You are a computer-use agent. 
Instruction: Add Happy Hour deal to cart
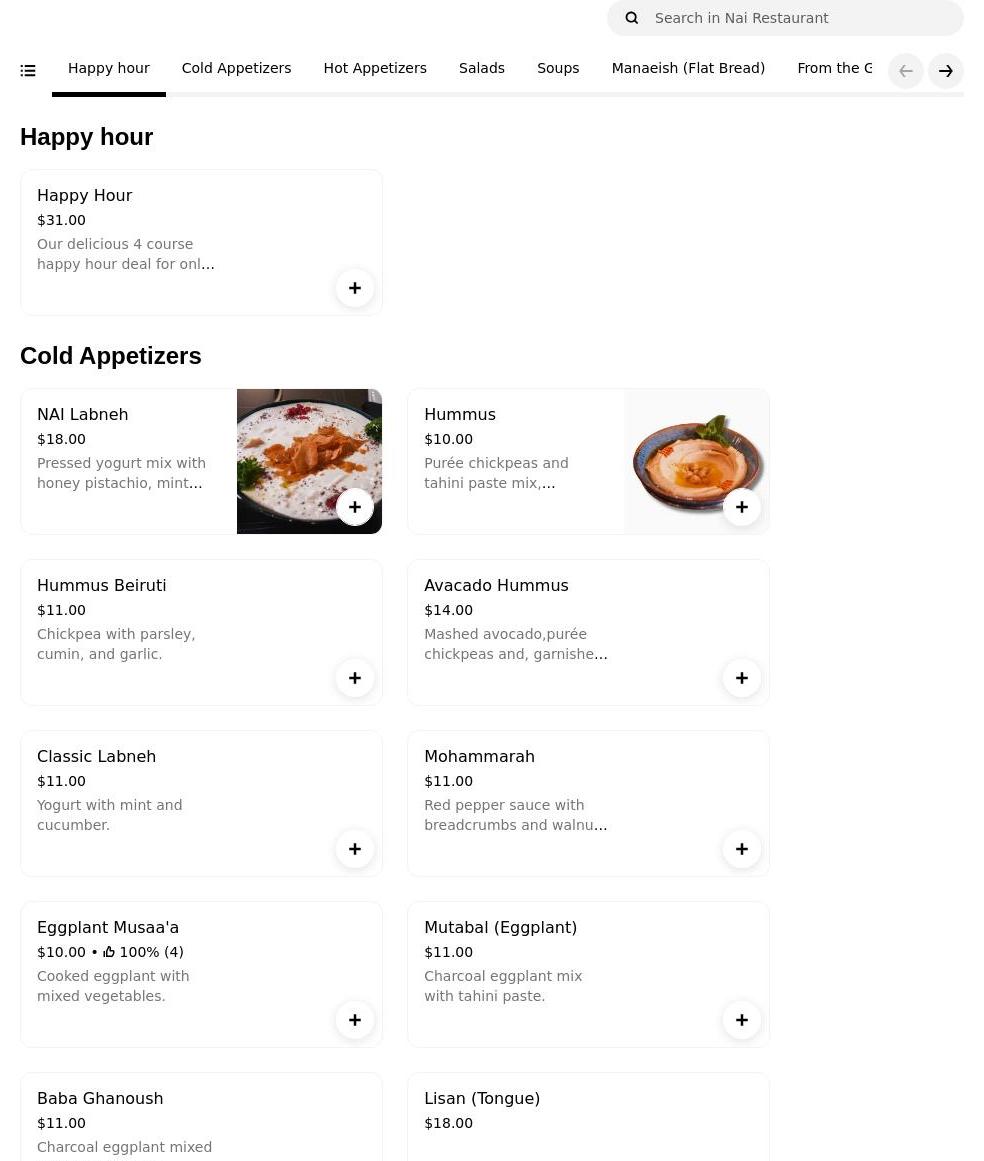[355, 288]
